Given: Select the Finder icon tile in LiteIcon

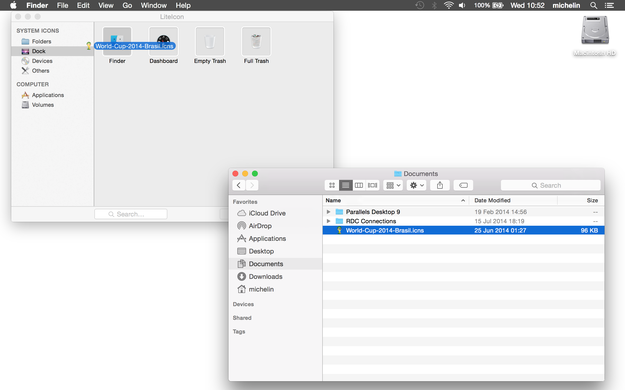Looking at the screenshot, I should click(117, 41).
